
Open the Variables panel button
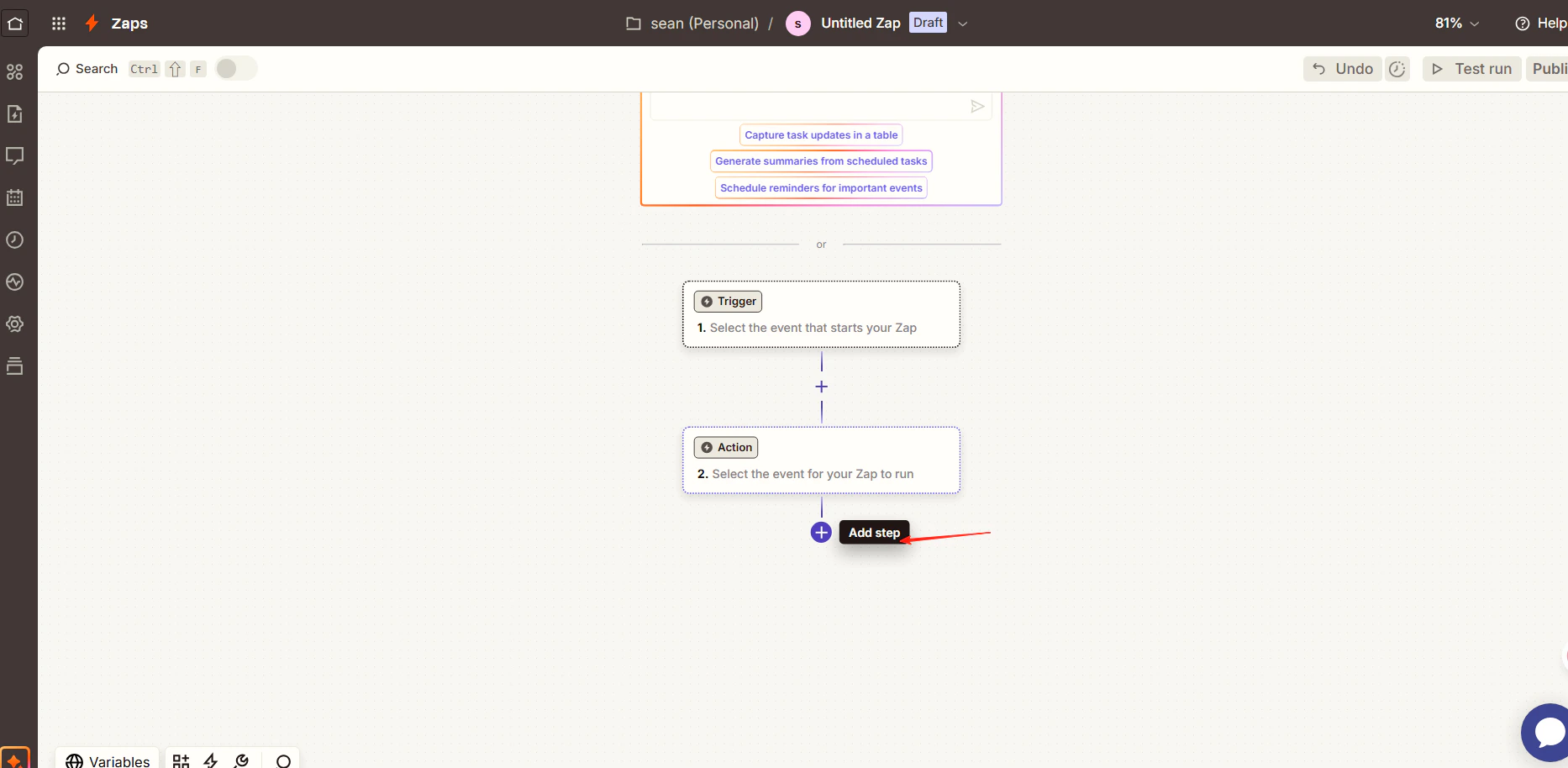pyautogui.click(x=108, y=759)
